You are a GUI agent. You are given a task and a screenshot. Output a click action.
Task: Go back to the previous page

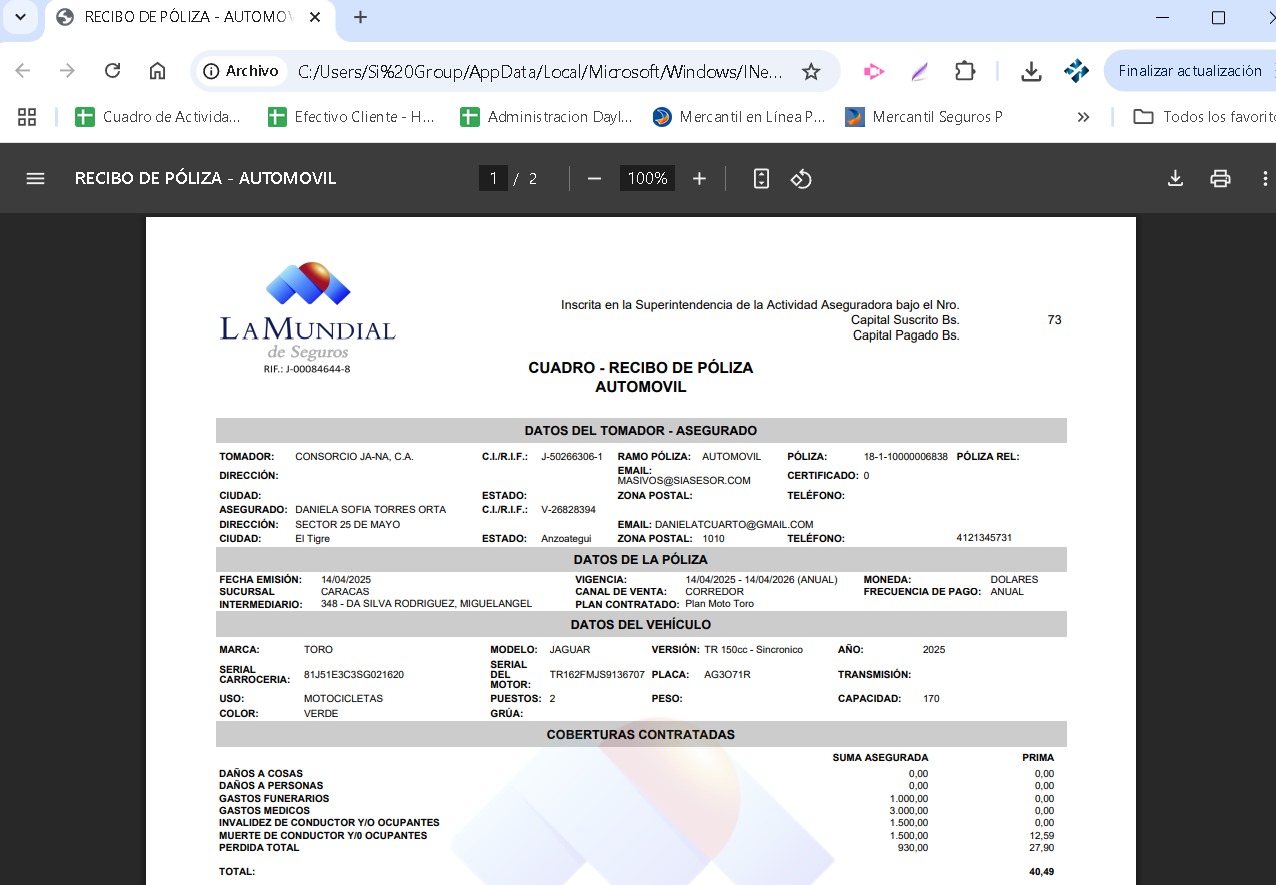22,71
